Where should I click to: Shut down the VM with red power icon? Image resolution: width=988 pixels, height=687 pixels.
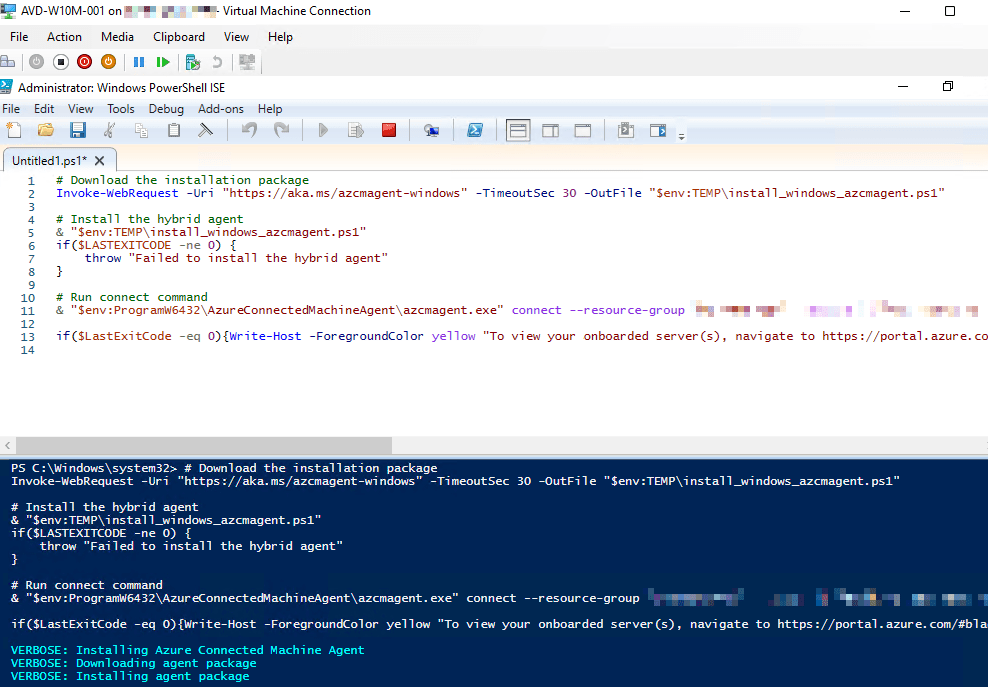coord(84,62)
